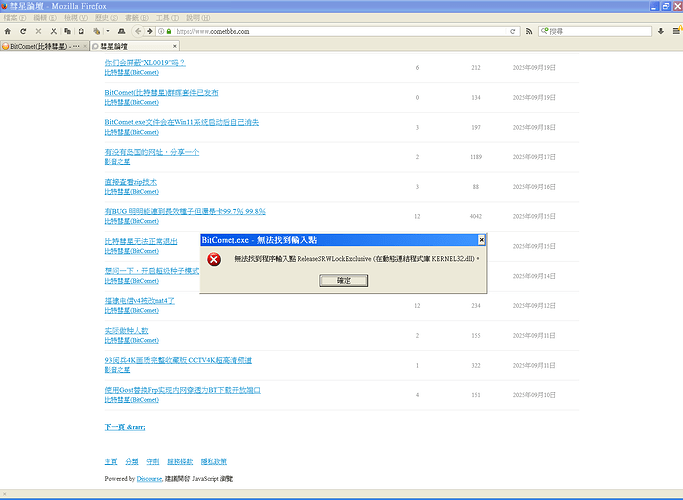683x500 pixels.
Task: Open the downloads arrow icon
Action: pos(661,31)
